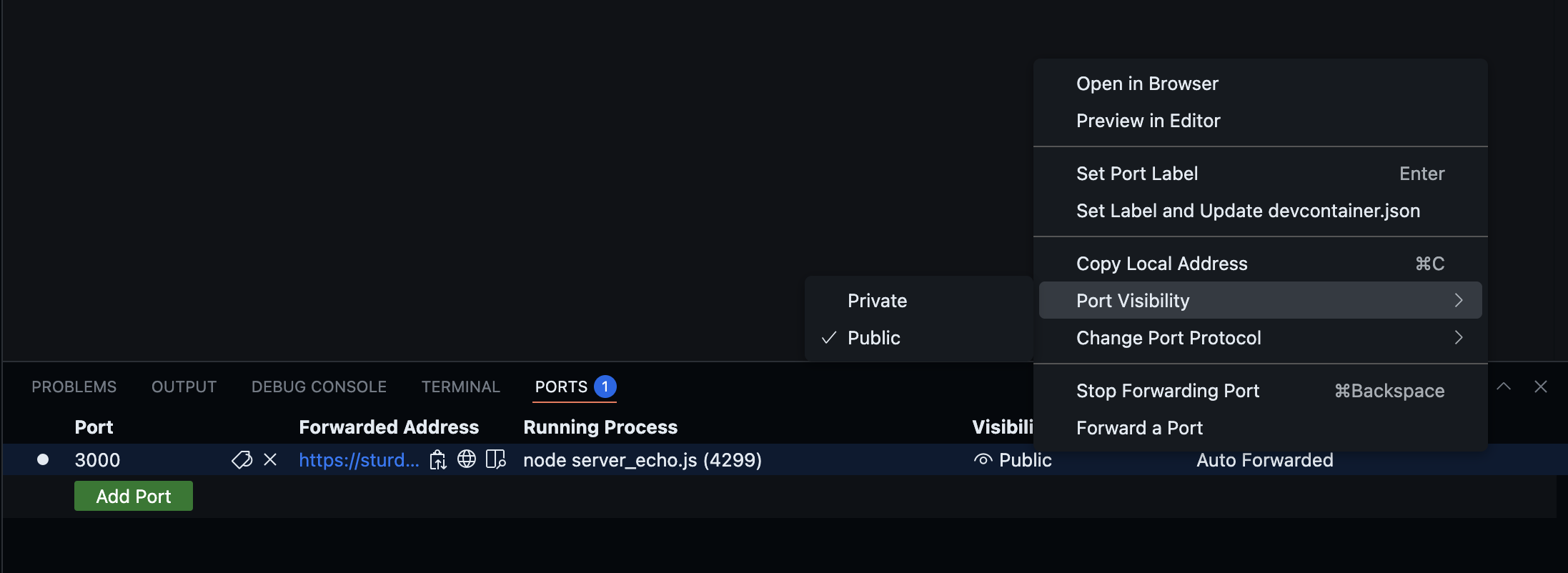Keep Public visibility checked

(x=873, y=337)
